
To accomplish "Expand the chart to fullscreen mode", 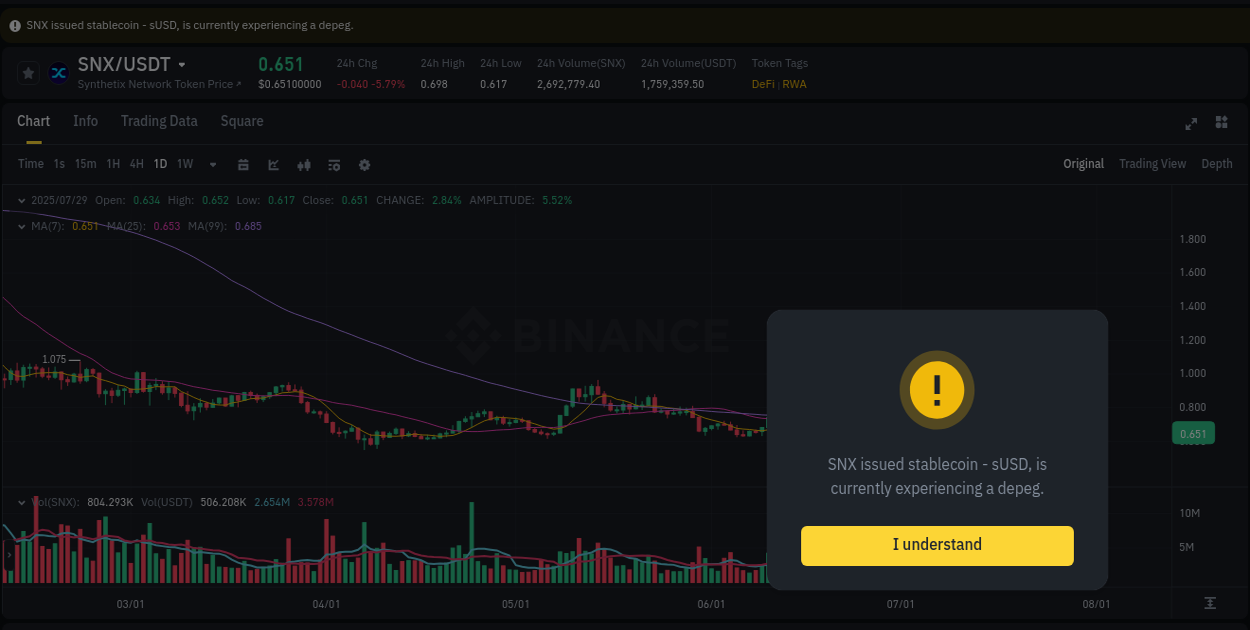I will [x=1191, y=124].
